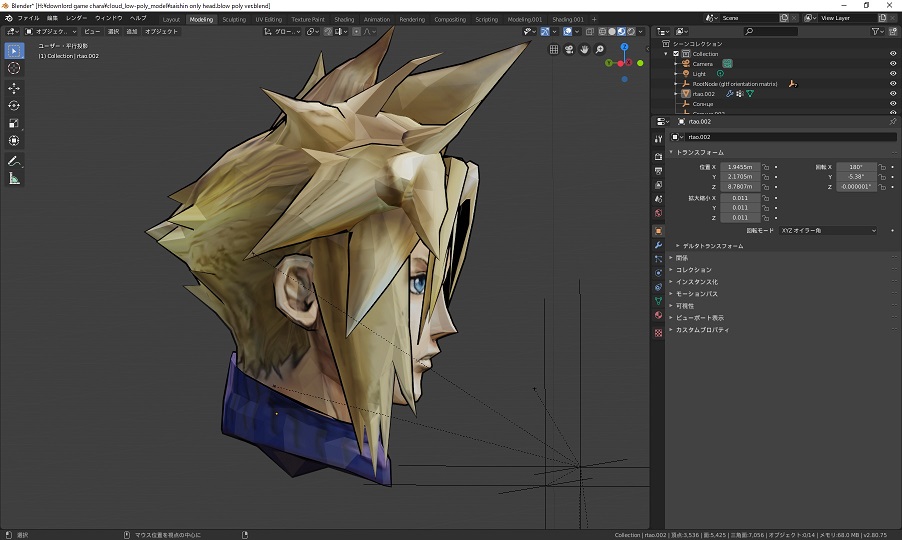The width and height of the screenshot is (902, 540).
Task: Hide the Camera object in viewport
Action: 893,64
